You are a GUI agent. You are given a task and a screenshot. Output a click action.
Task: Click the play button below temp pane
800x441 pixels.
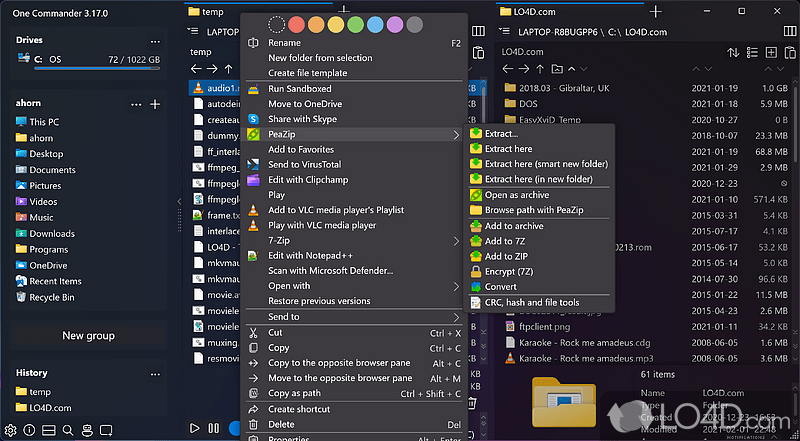pos(194,428)
